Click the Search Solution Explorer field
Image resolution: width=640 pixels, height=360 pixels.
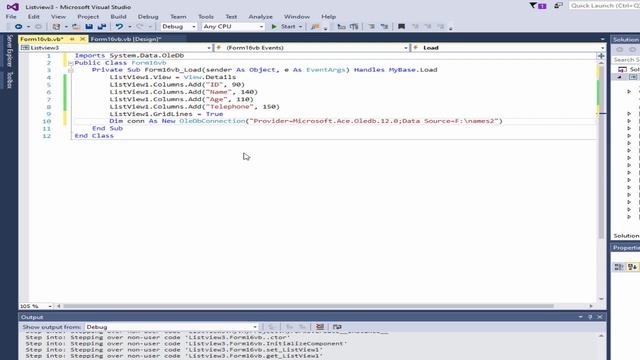click(x=626, y=60)
